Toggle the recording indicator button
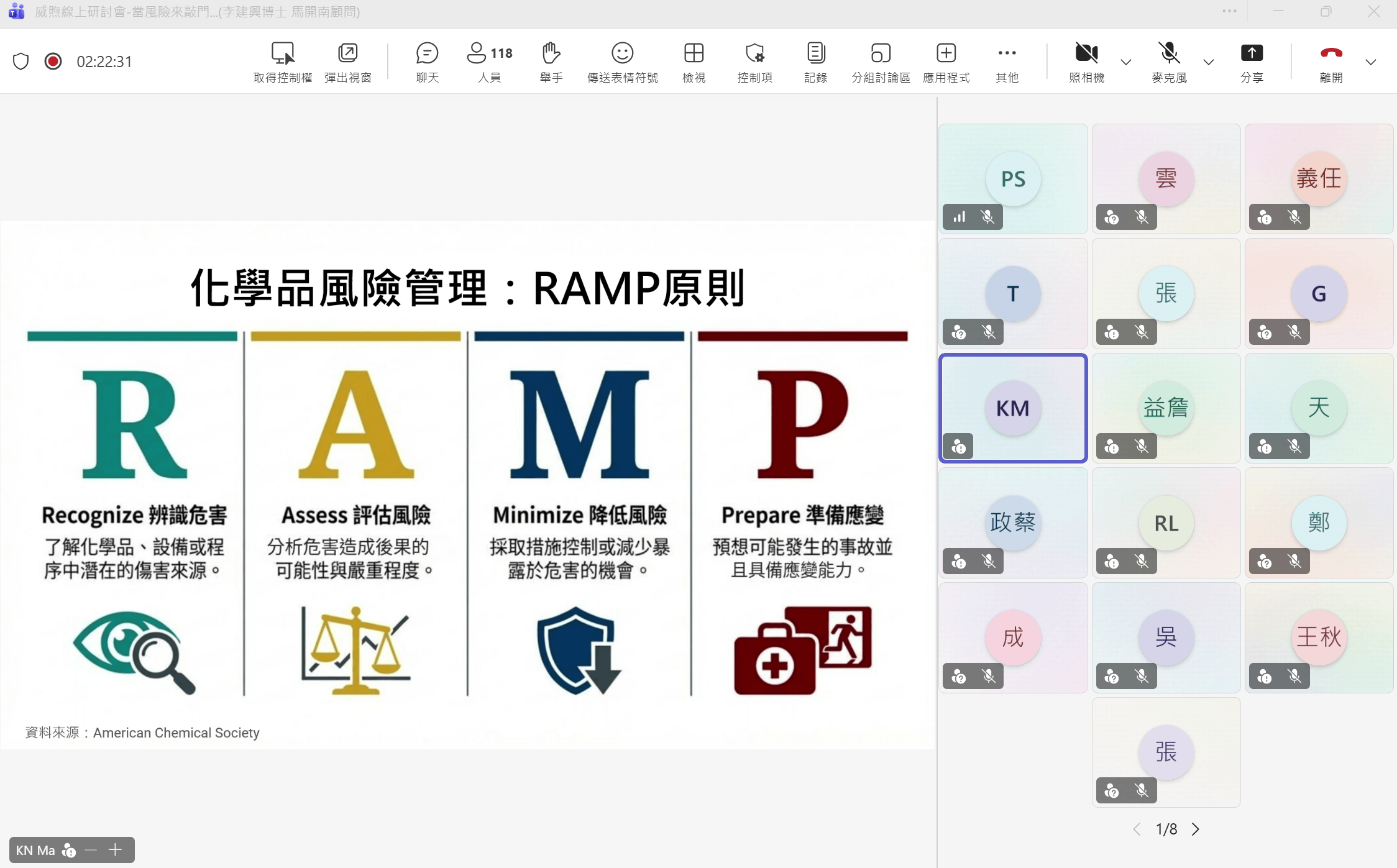1397x868 pixels. point(53,62)
